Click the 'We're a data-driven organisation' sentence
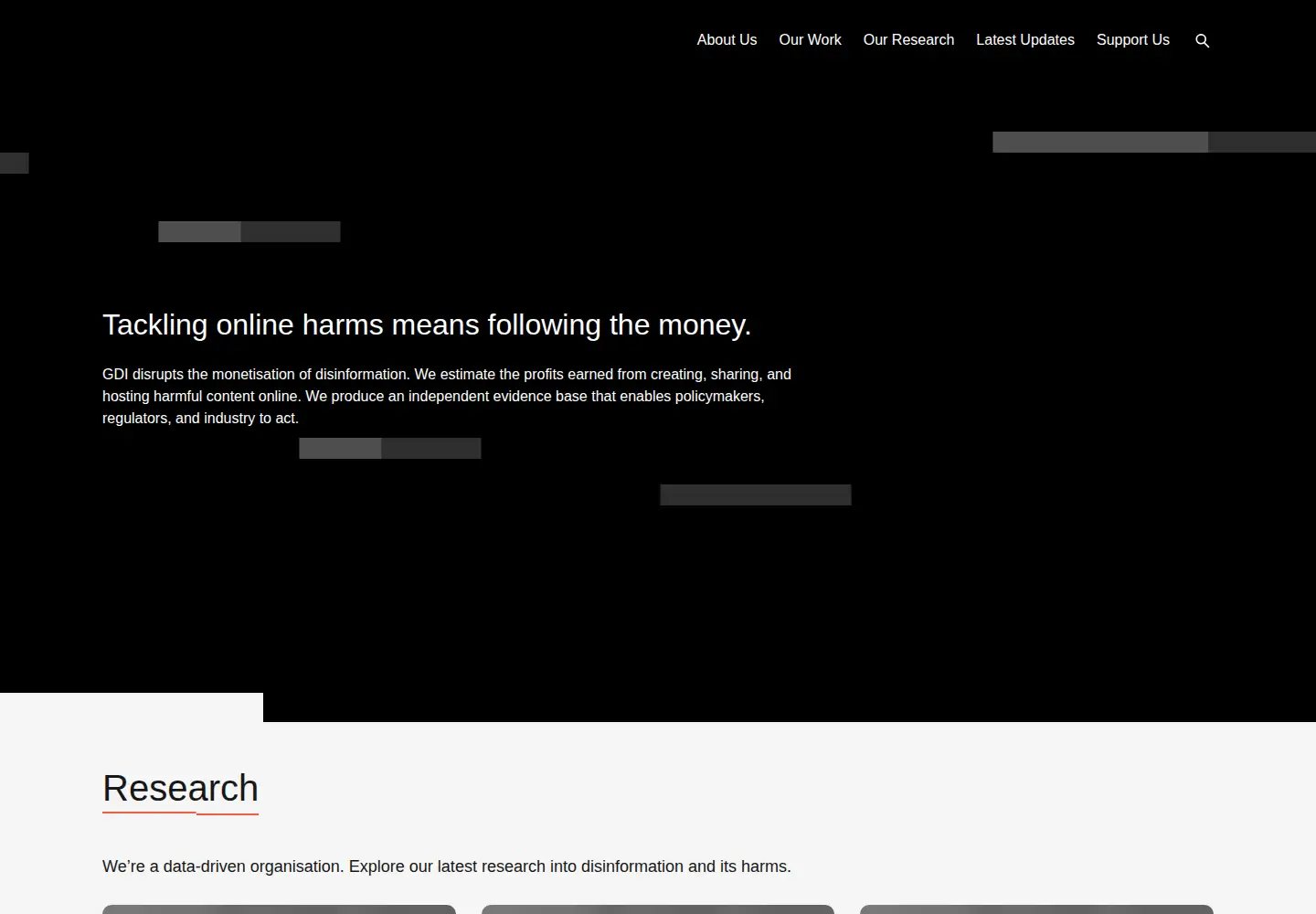This screenshot has height=914, width=1316. [x=447, y=866]
